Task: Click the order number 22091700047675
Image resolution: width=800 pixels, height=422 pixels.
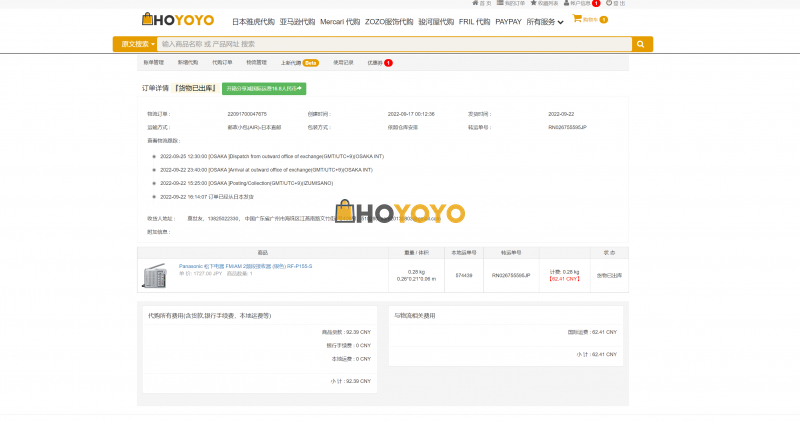Action: coord(247,114)
